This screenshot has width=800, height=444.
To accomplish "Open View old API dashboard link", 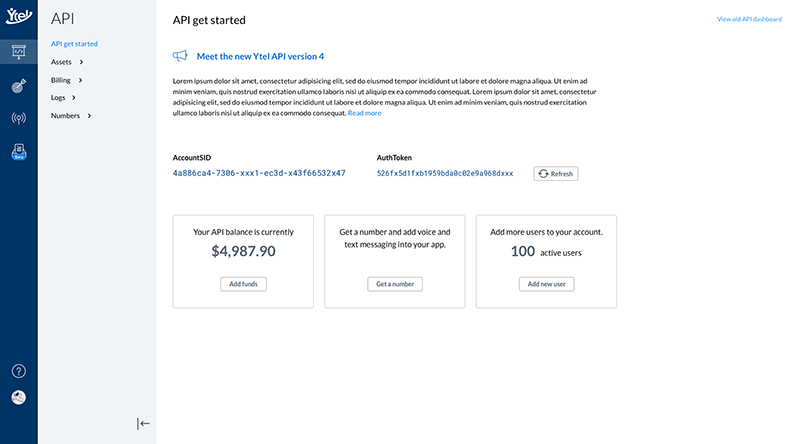I will [x=749, y=19].
